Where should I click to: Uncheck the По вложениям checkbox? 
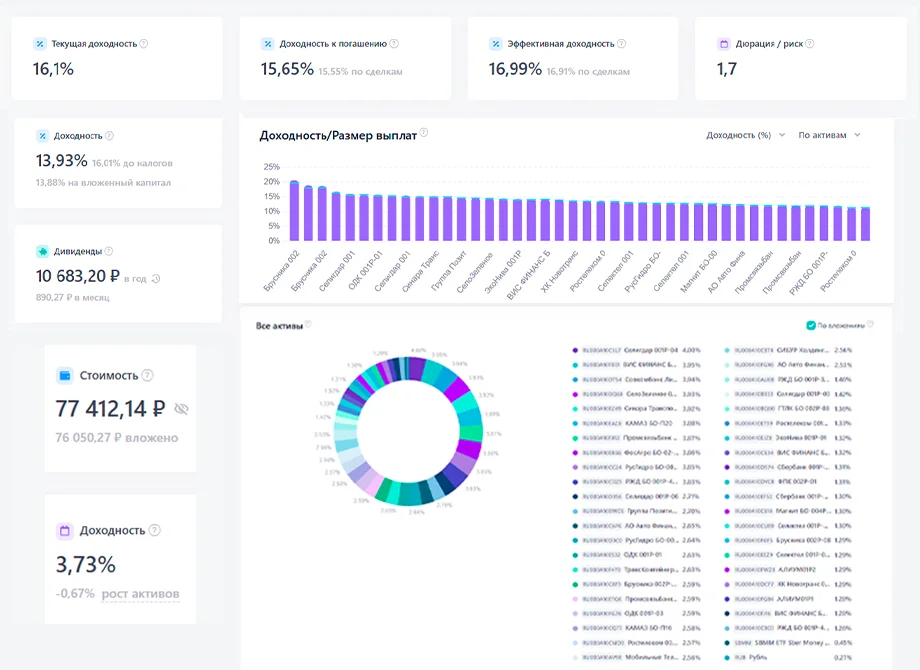click(x=811, y=325)
